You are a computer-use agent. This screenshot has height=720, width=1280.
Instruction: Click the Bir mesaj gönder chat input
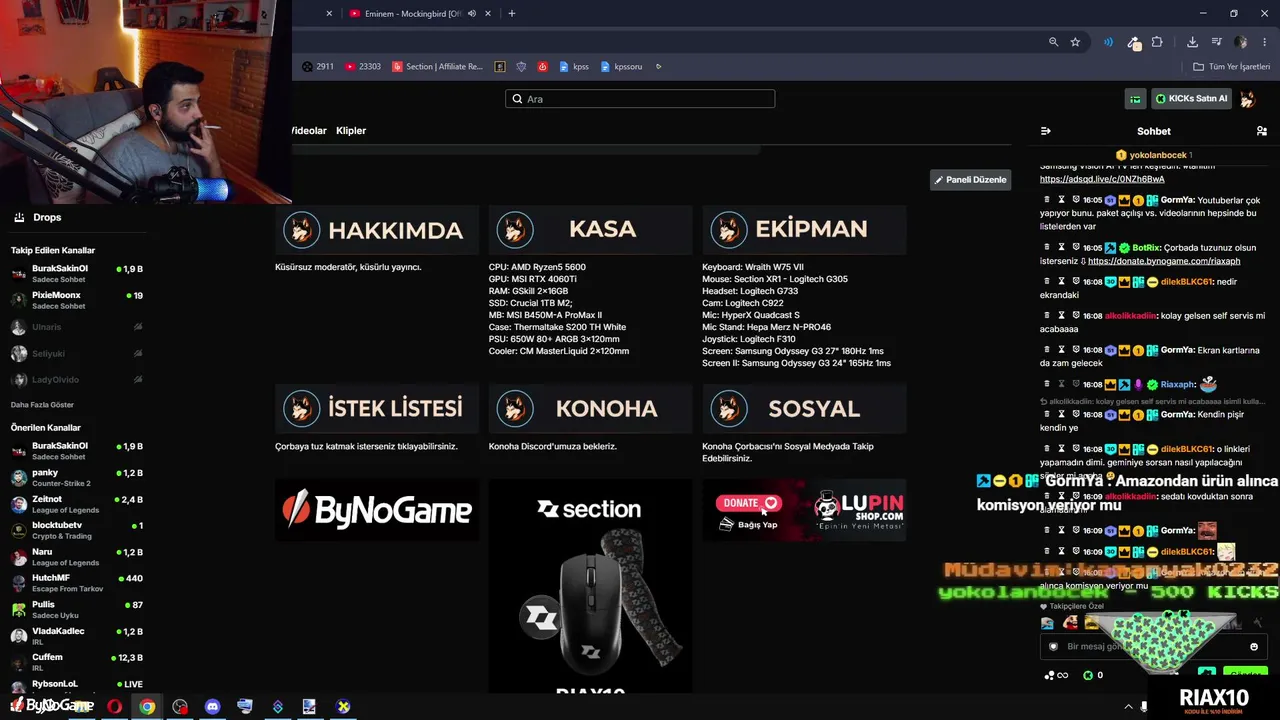(x=1152, y=647)
